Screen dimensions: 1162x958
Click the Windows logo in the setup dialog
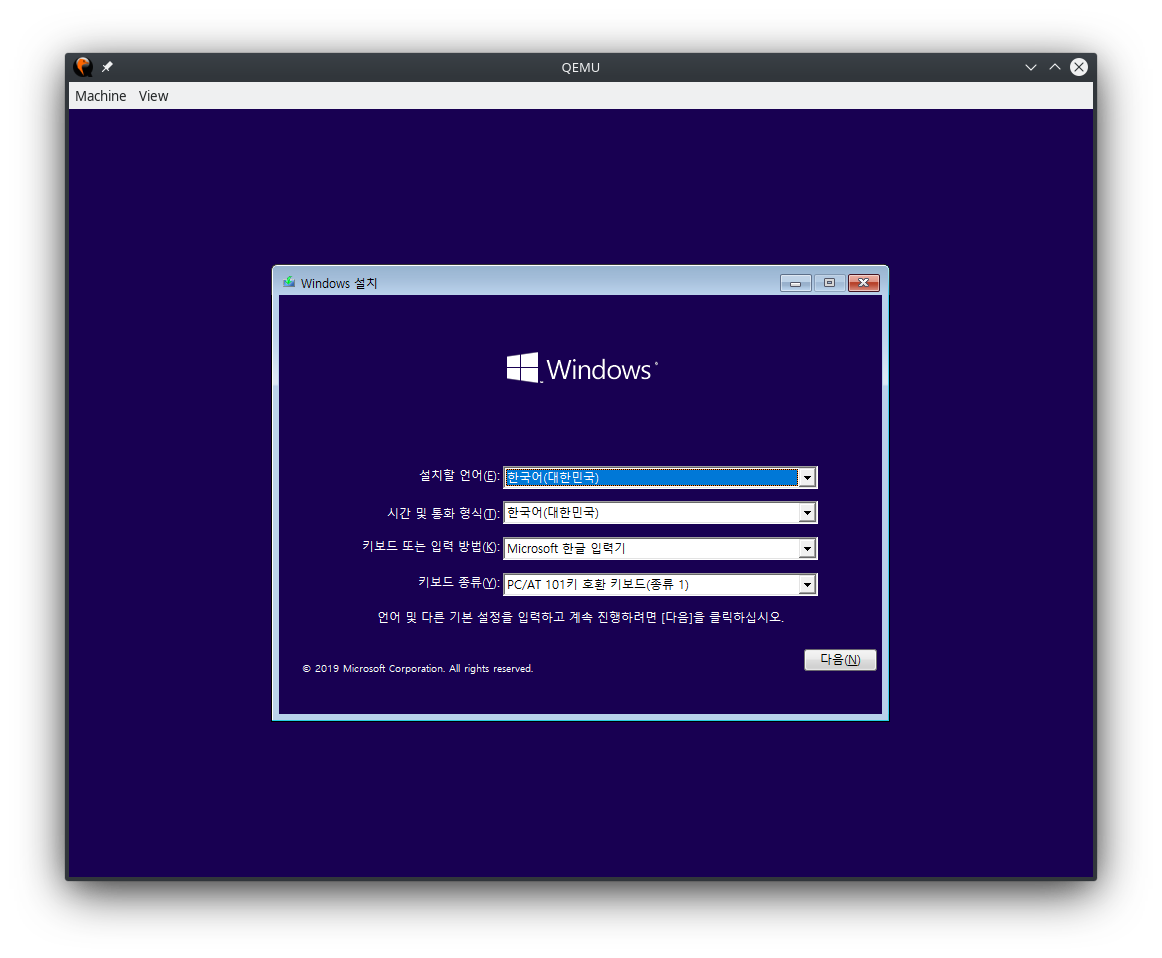pos(582,368)
